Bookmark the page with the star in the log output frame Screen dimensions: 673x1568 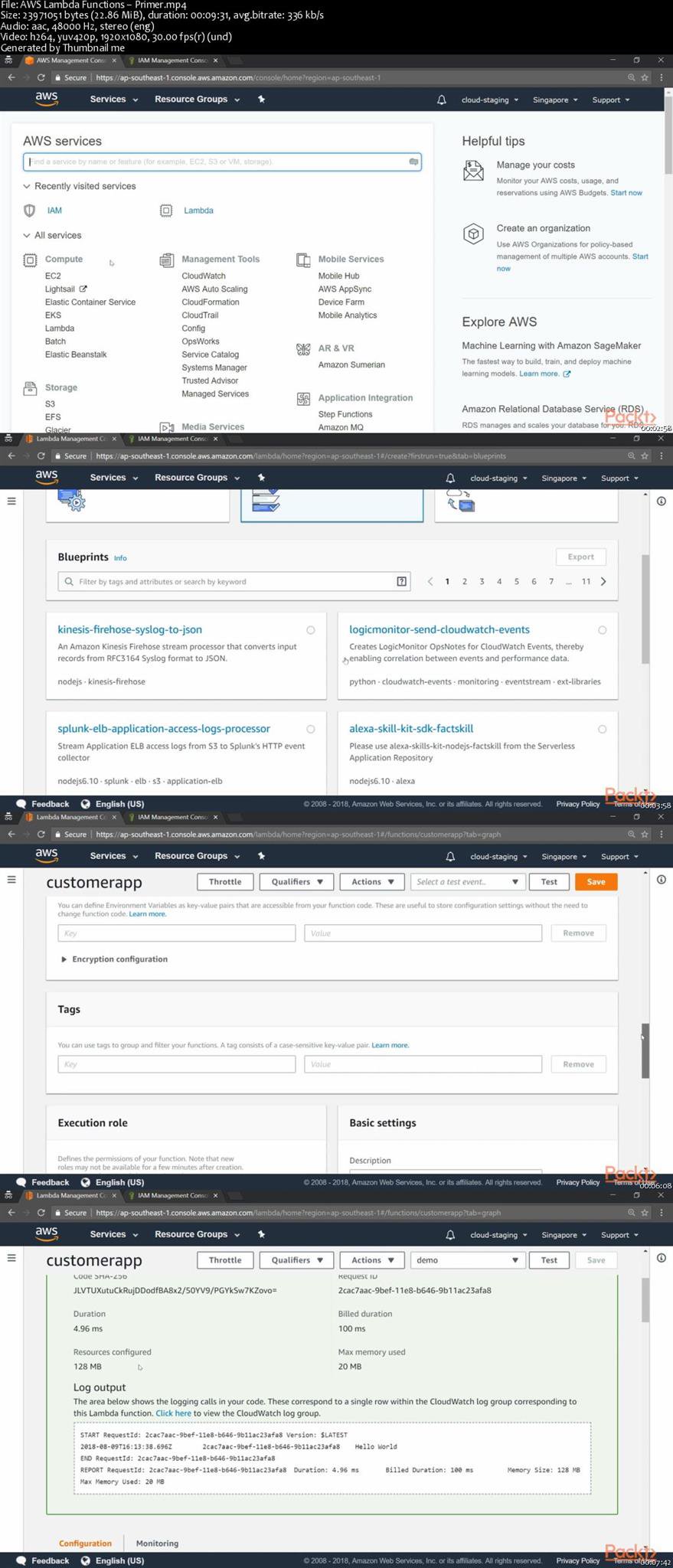[x=645, y=1212]
